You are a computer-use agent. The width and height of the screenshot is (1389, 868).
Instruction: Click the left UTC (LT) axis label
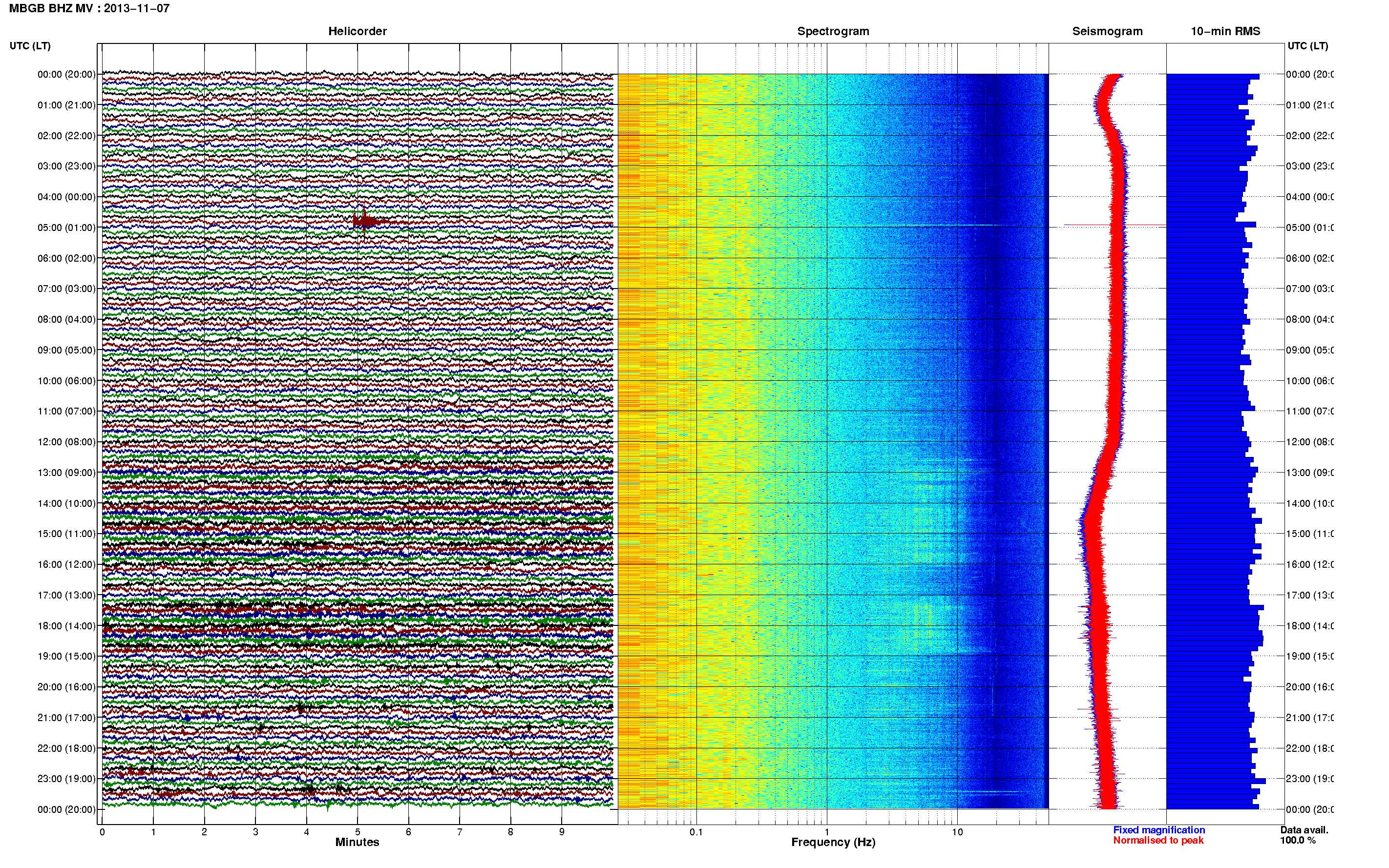point(30,46)
